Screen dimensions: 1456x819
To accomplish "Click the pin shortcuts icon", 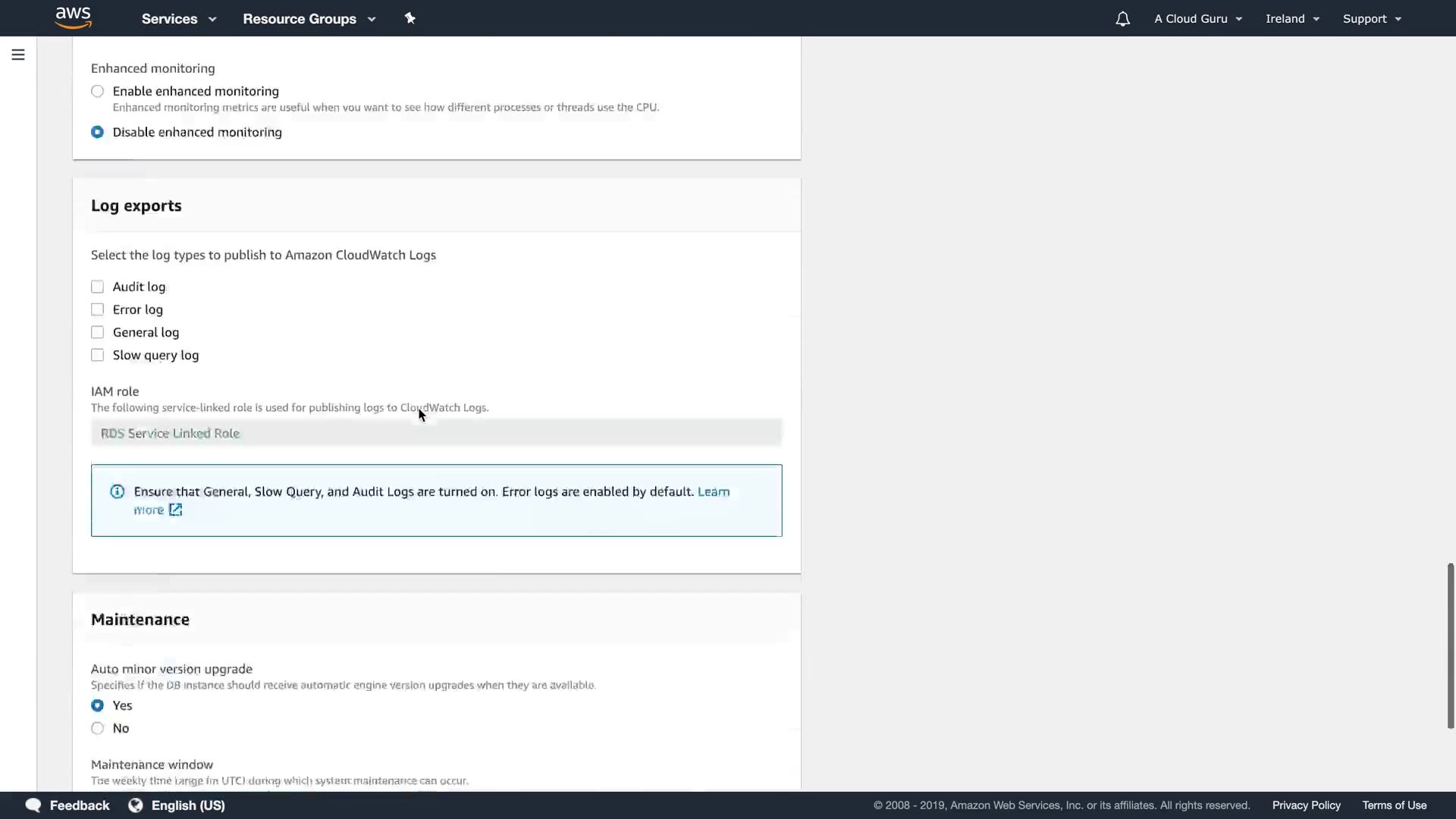I will coord(410,18).
